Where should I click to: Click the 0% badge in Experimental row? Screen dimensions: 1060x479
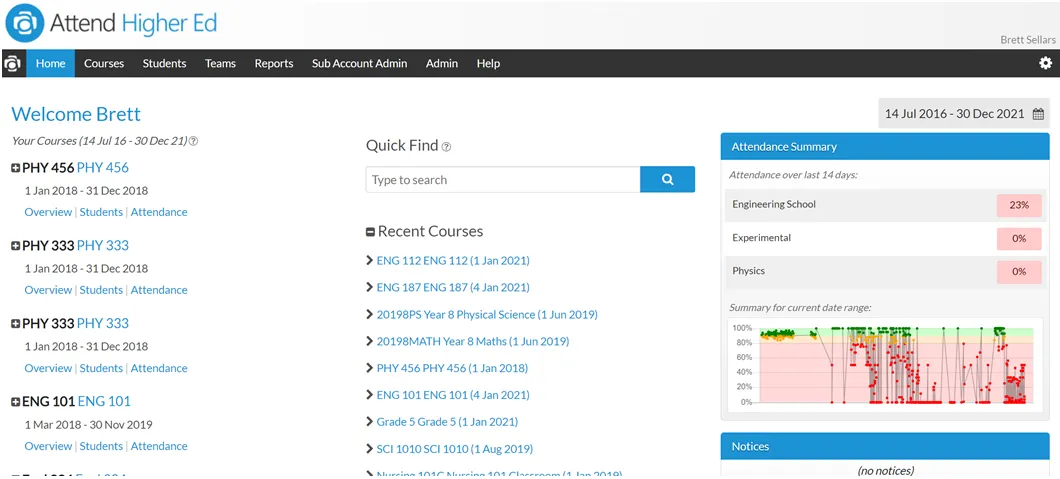(1019, 238)
